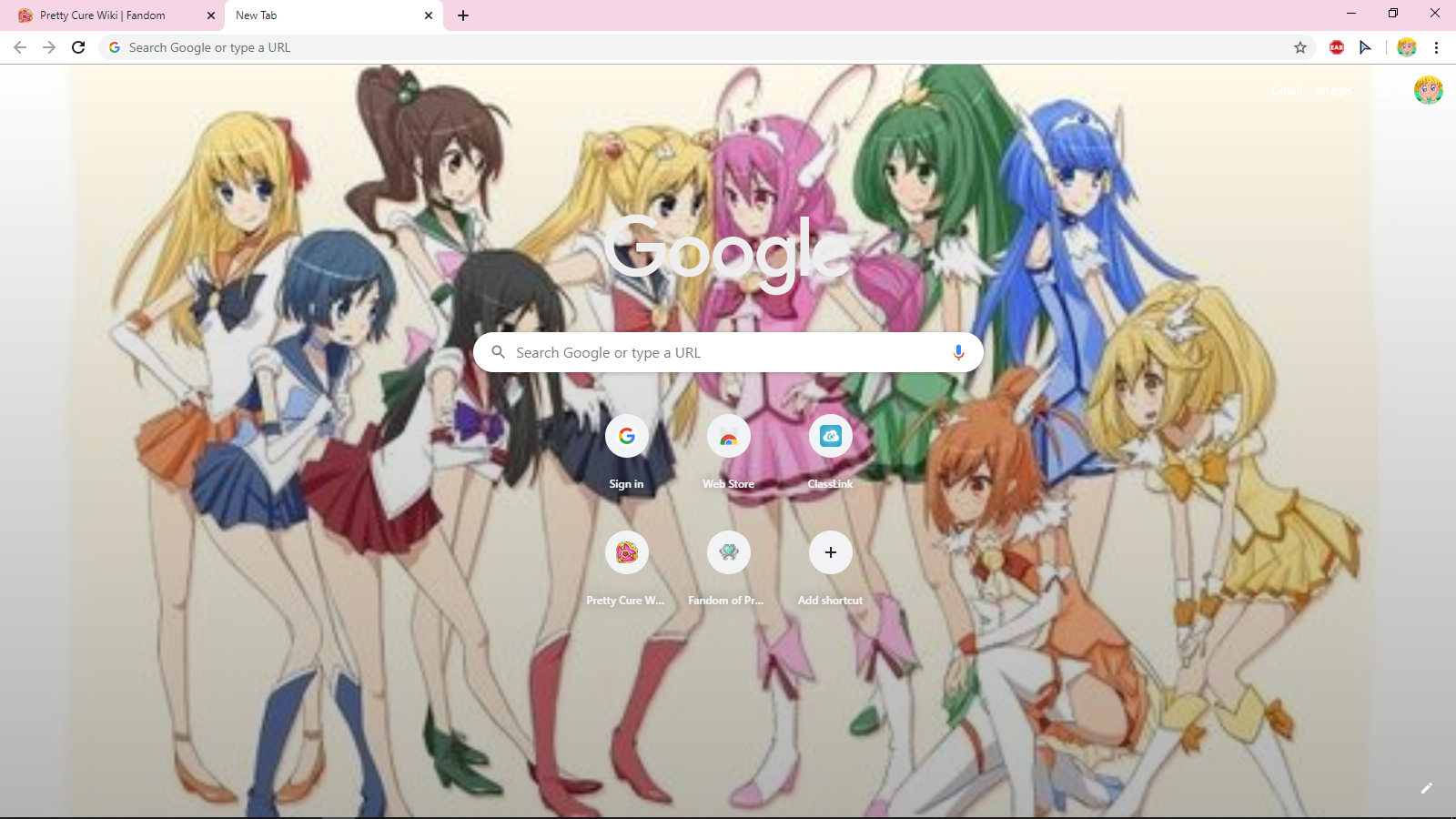
Task: Close the New Tab tab
Action: point(429,15)
